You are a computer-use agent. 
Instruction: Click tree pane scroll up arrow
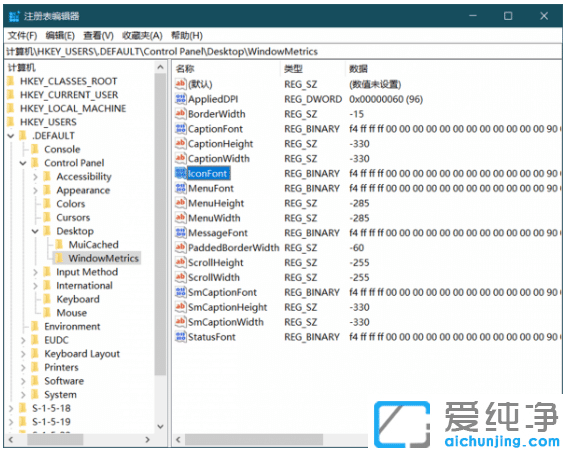tap(160, 67)
